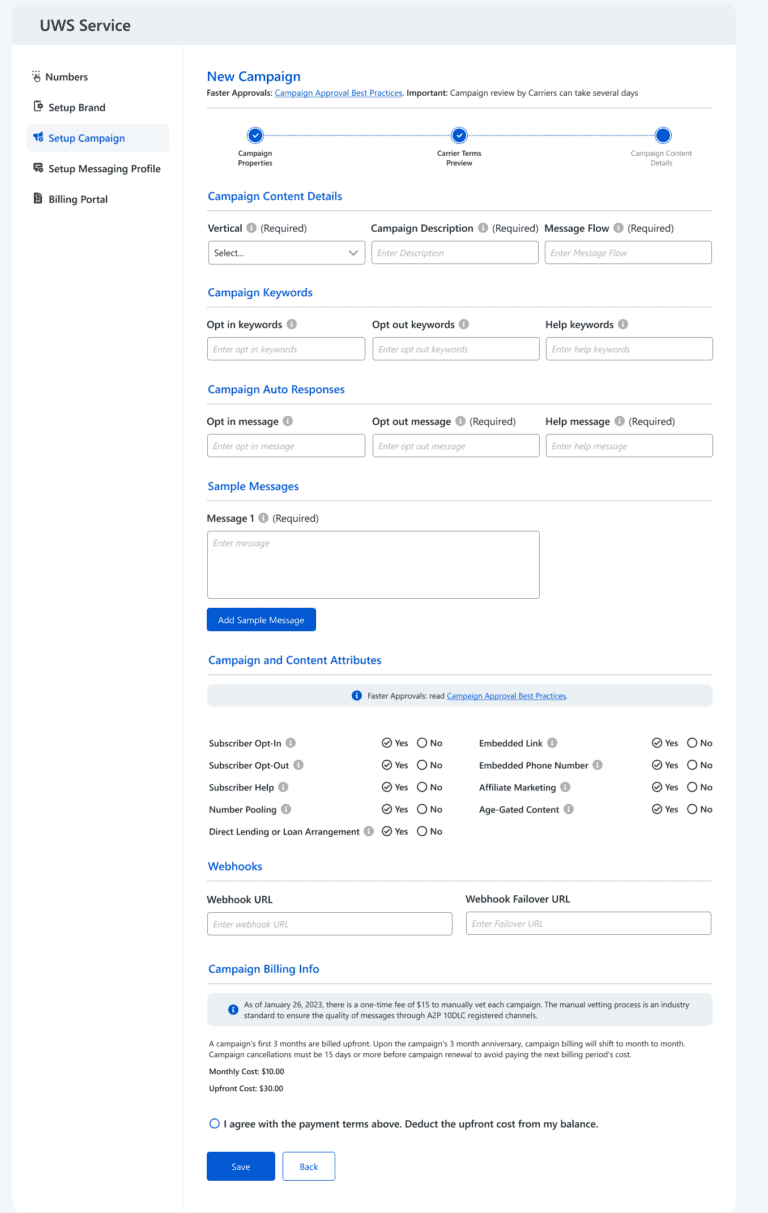Image resolution: width=768 pixels, height=1213 pixels.
Task: Click info icon next to Opt out keywords
Action: [464, 325]
